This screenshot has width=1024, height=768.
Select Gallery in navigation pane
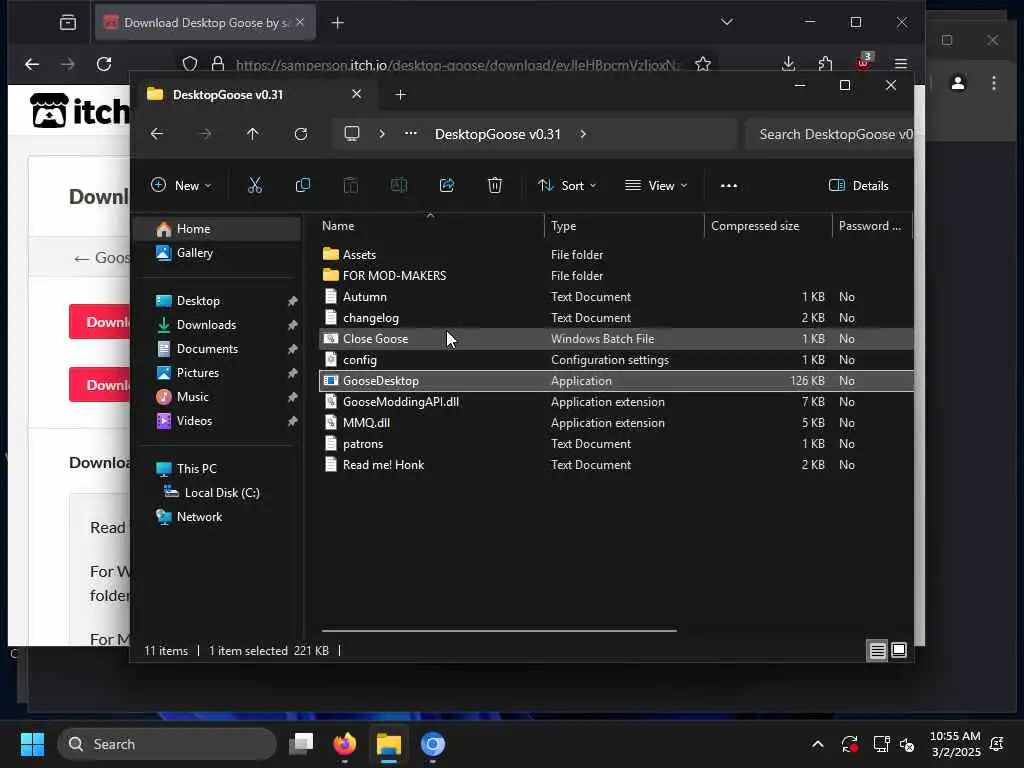point(217,253)
